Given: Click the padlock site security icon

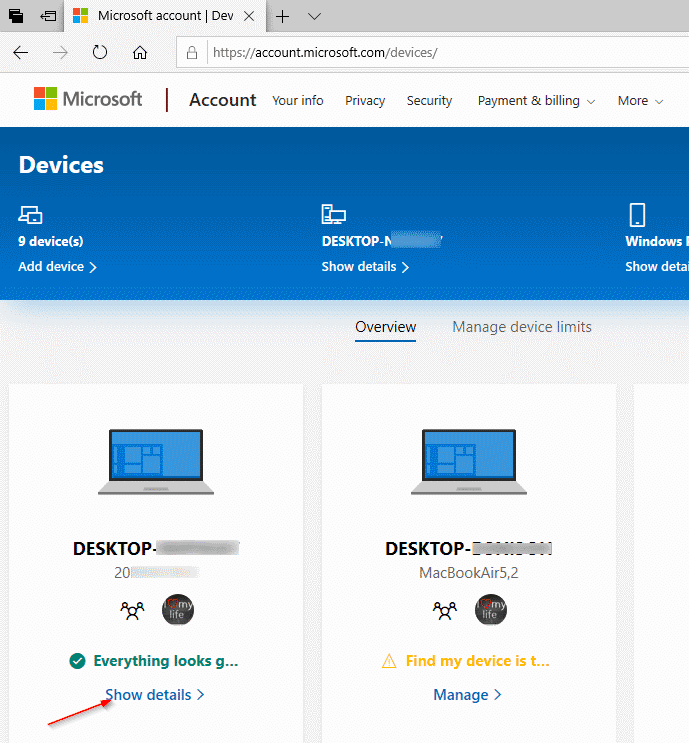Looking at the screenshot, I should (x=191, y=52).
